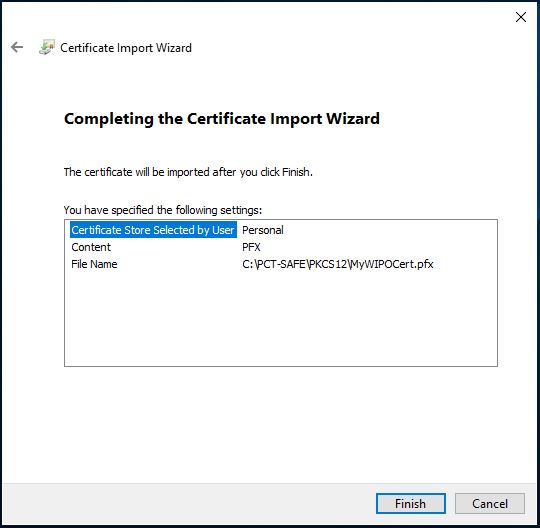The image size is (540, 528).
Task: Close the wizard with the X button
Action: click(x=521, y=17)
